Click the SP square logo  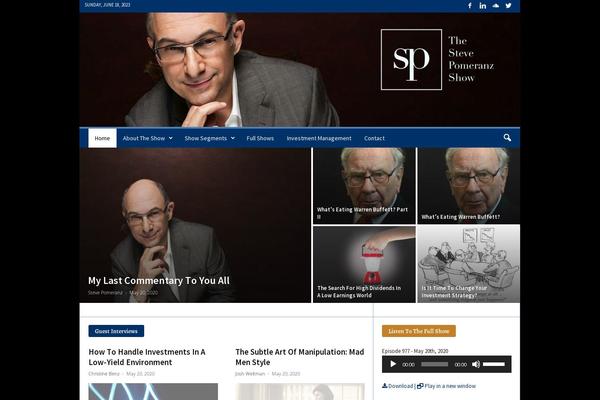tap(411, 59)
